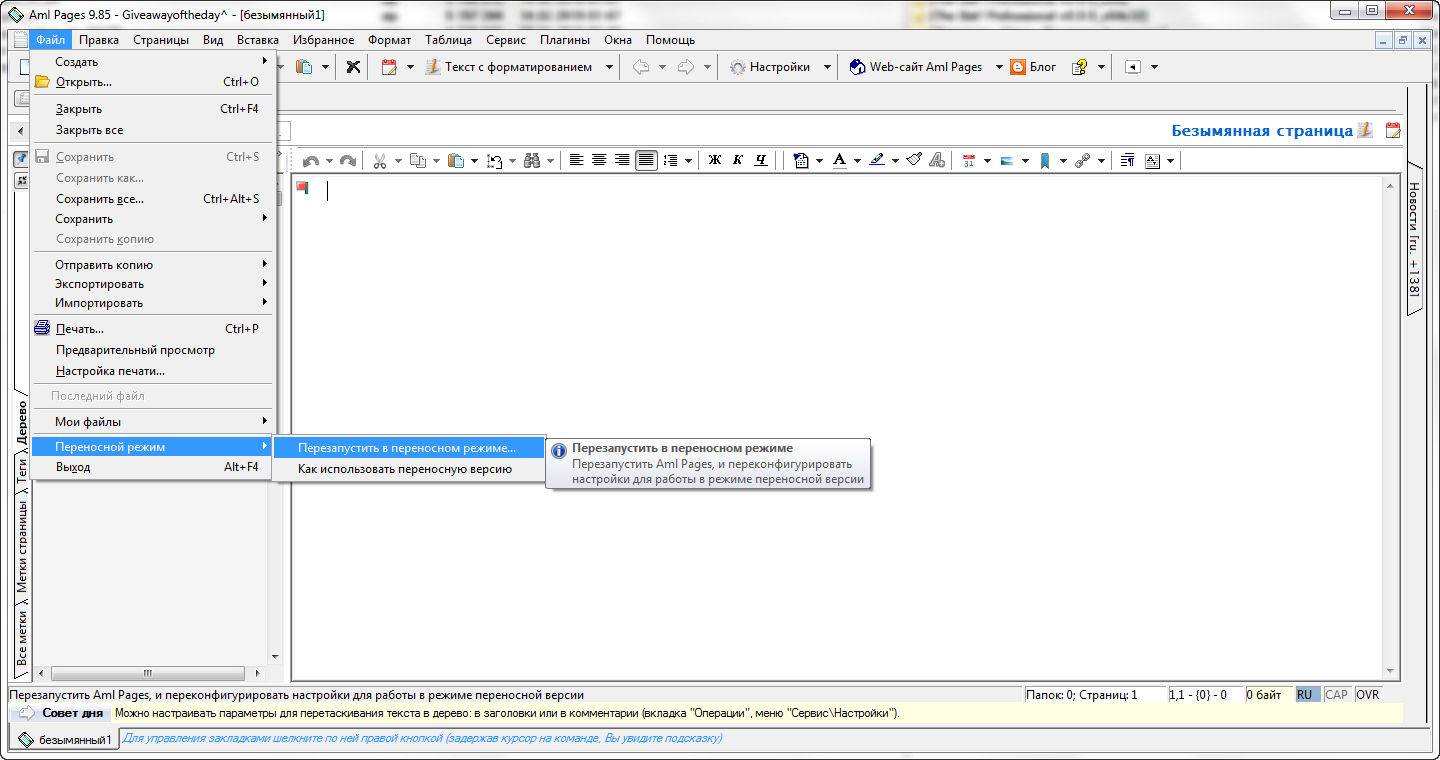Align text left

tap(576, 160)
